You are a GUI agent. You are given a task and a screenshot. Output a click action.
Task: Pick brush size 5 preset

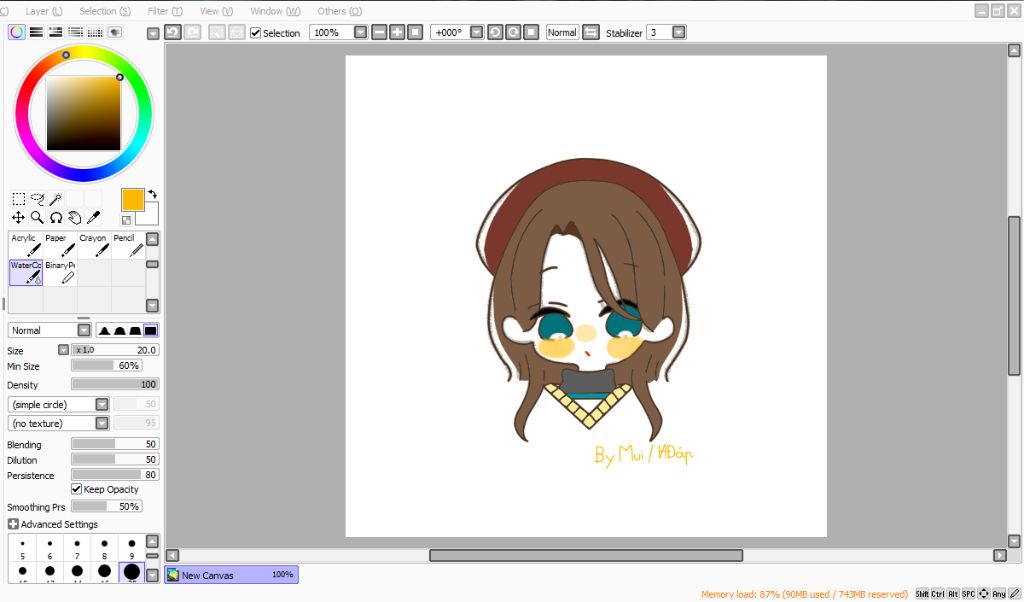(x=22, y=548)
